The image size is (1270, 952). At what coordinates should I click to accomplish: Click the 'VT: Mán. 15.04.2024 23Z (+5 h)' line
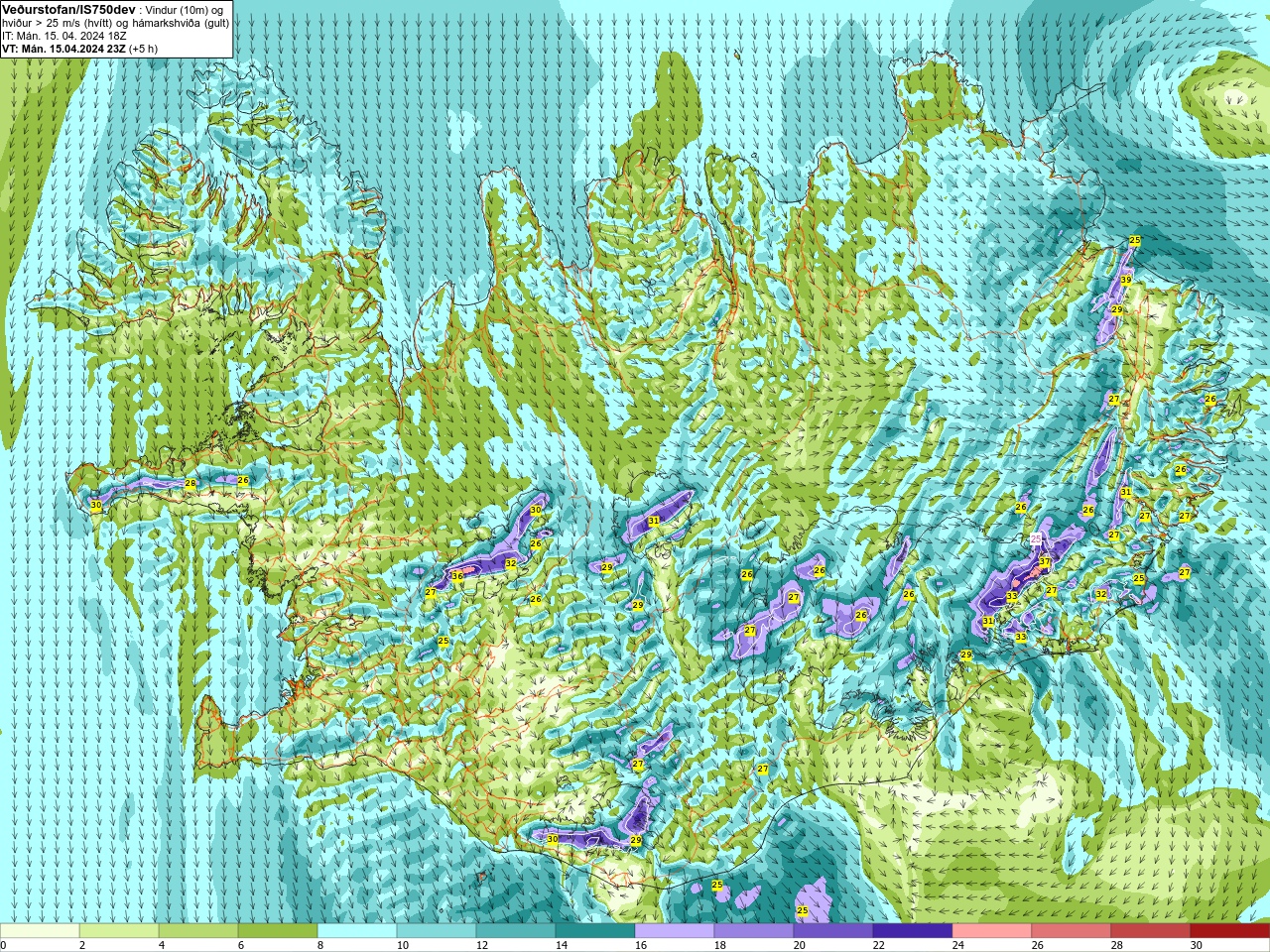click(79, 48)
